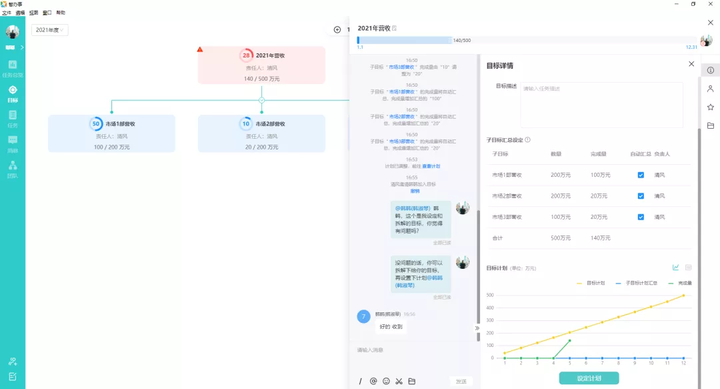Toggle auto-summary checkbox for 市场2部营收
The image size is (720, 389).
pos(641,196)
